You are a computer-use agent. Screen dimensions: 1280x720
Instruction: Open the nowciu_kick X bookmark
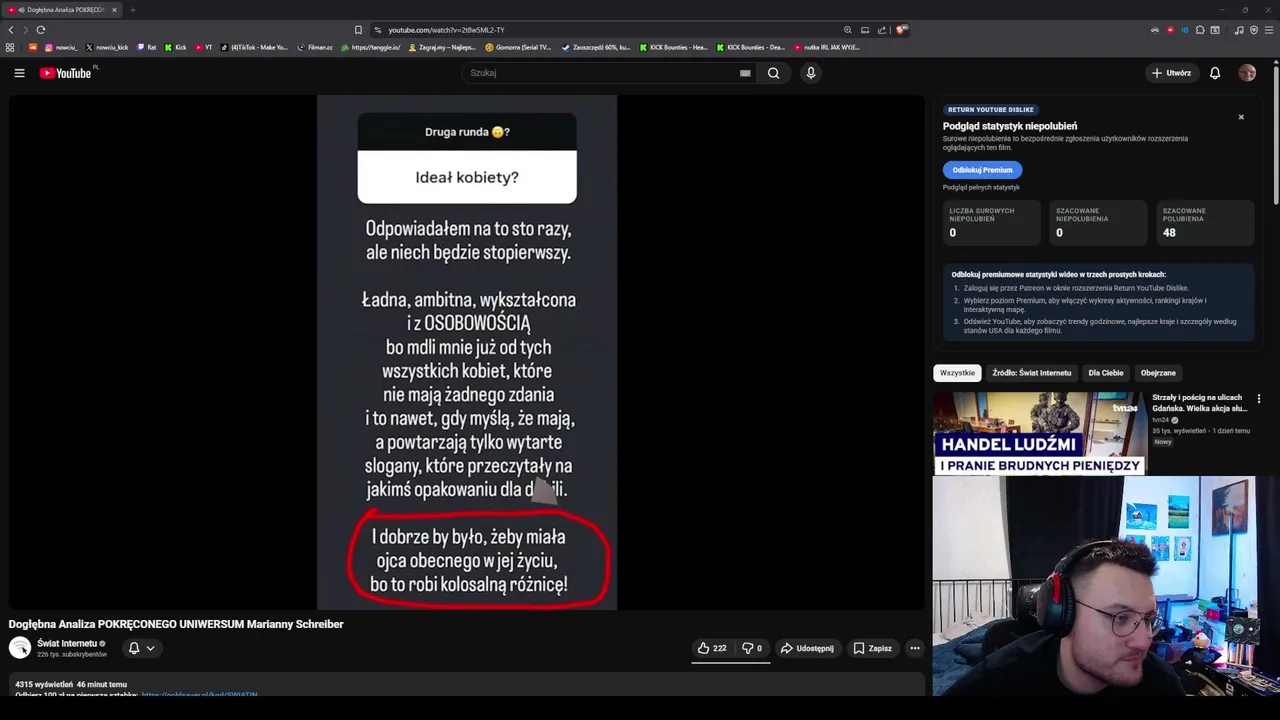(x=107, y=47)
